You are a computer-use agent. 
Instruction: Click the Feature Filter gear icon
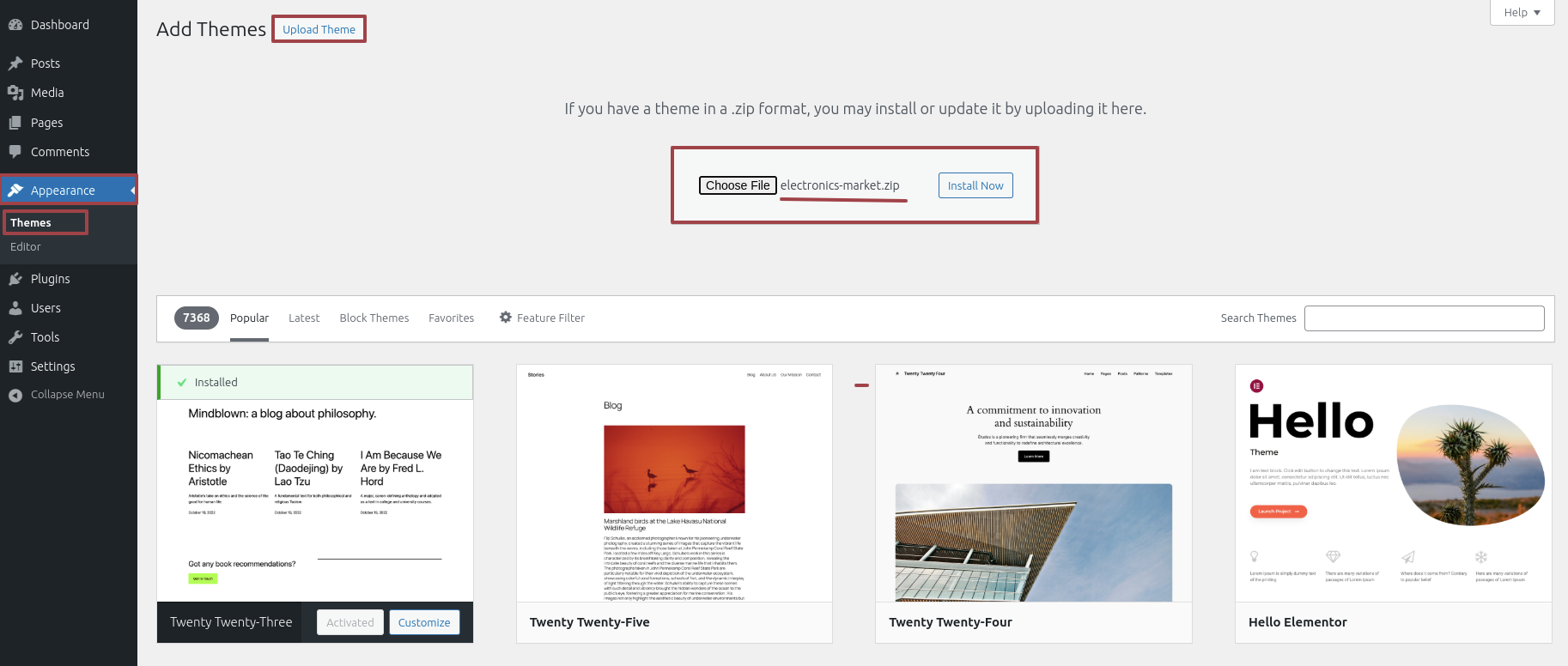click(506, 318)
